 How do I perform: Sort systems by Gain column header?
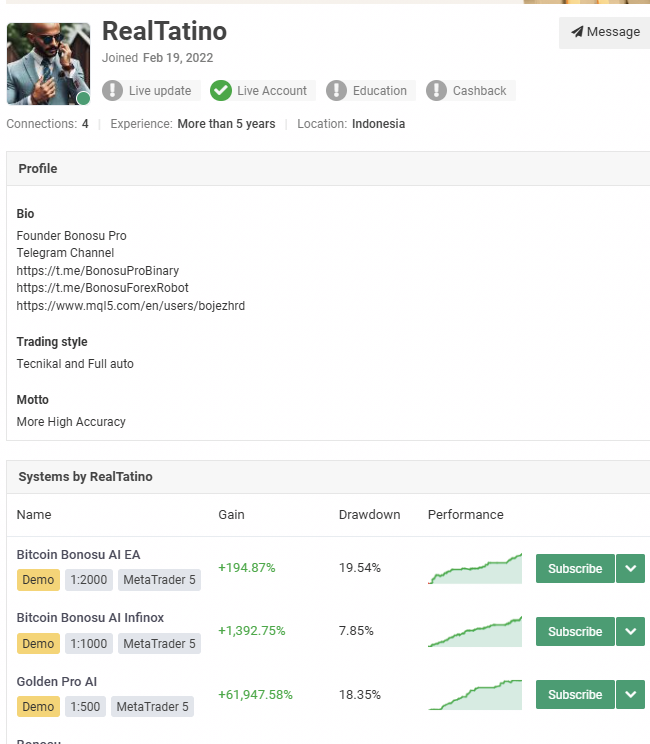tap(231, 515)
